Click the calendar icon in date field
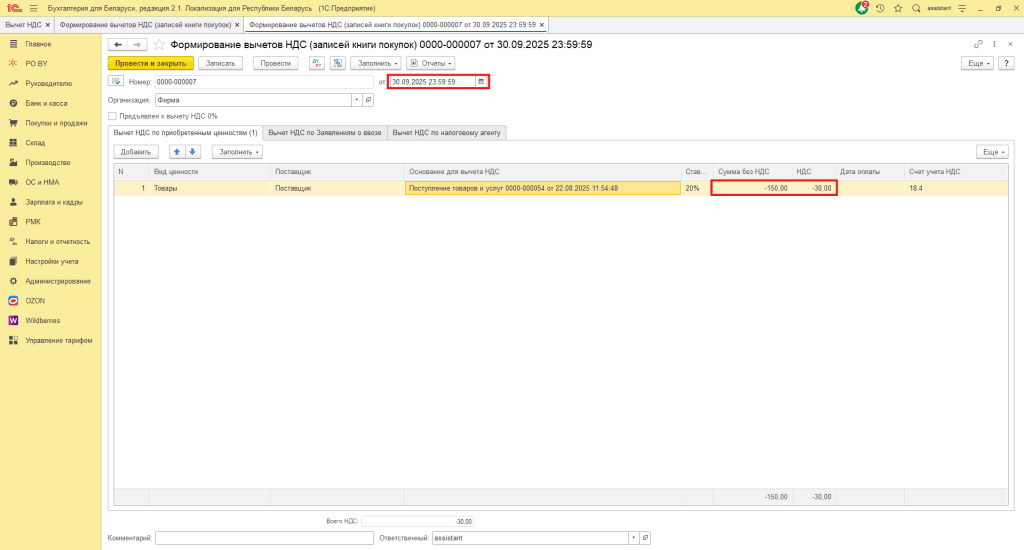 coord(481,82)
